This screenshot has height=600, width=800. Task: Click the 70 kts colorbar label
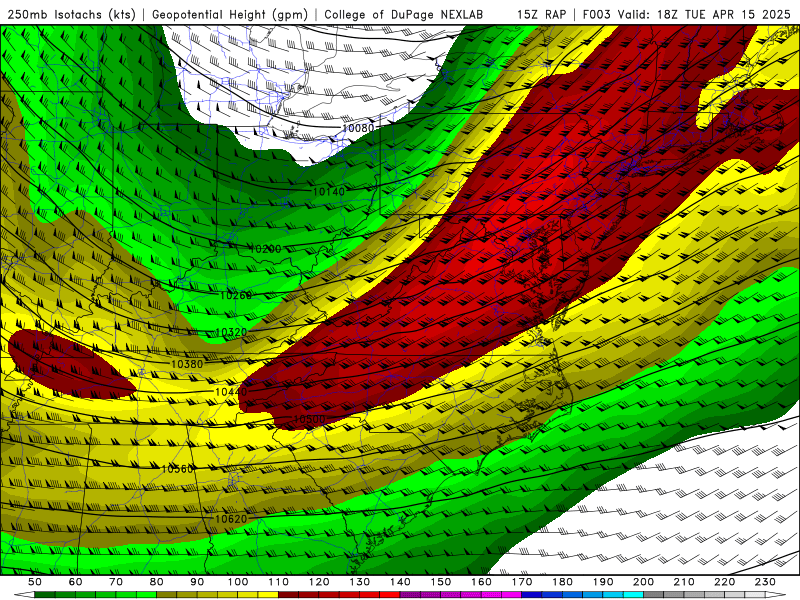[x=116, y=582]
